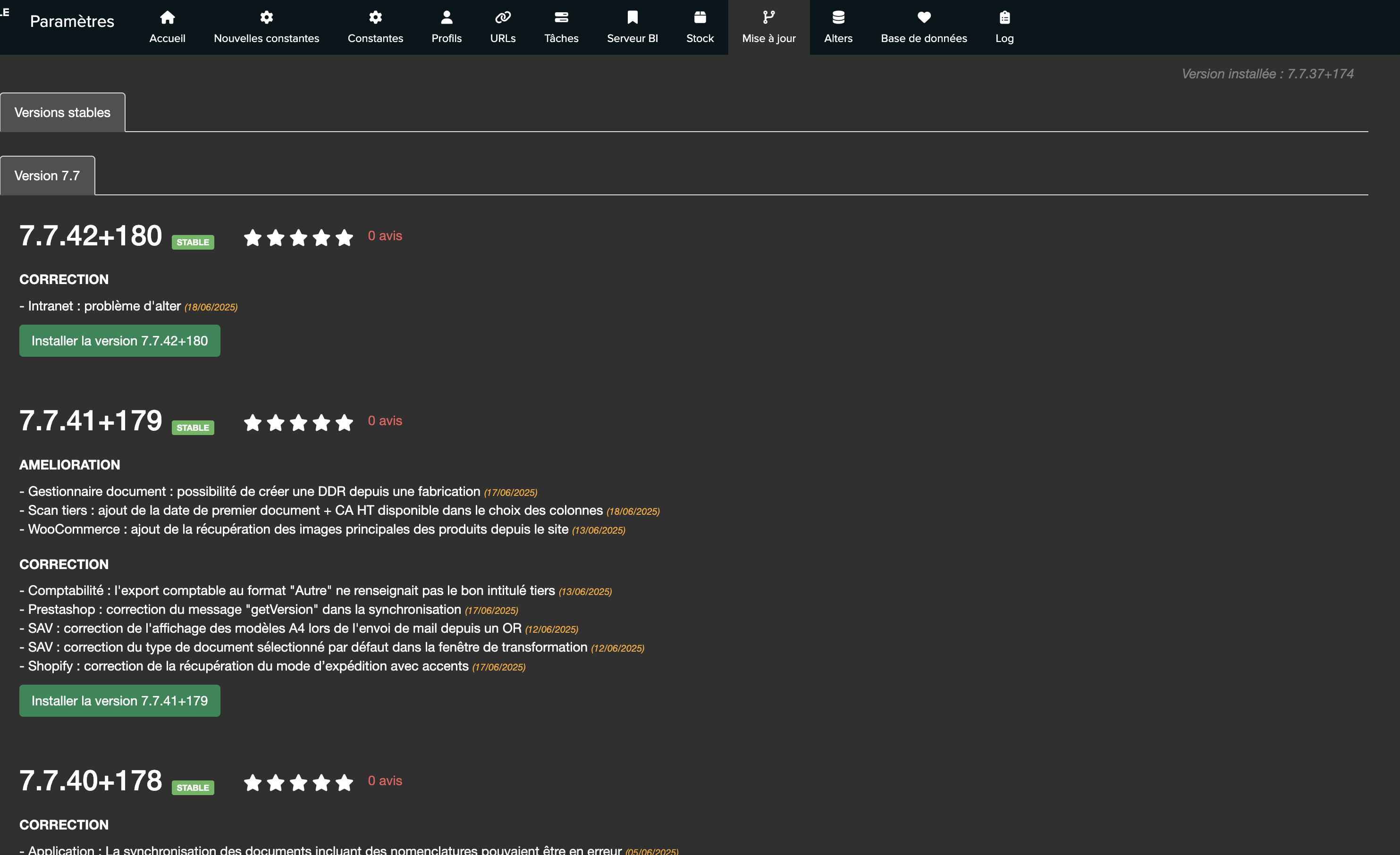Open the Accueil home icon

point(167,17)
